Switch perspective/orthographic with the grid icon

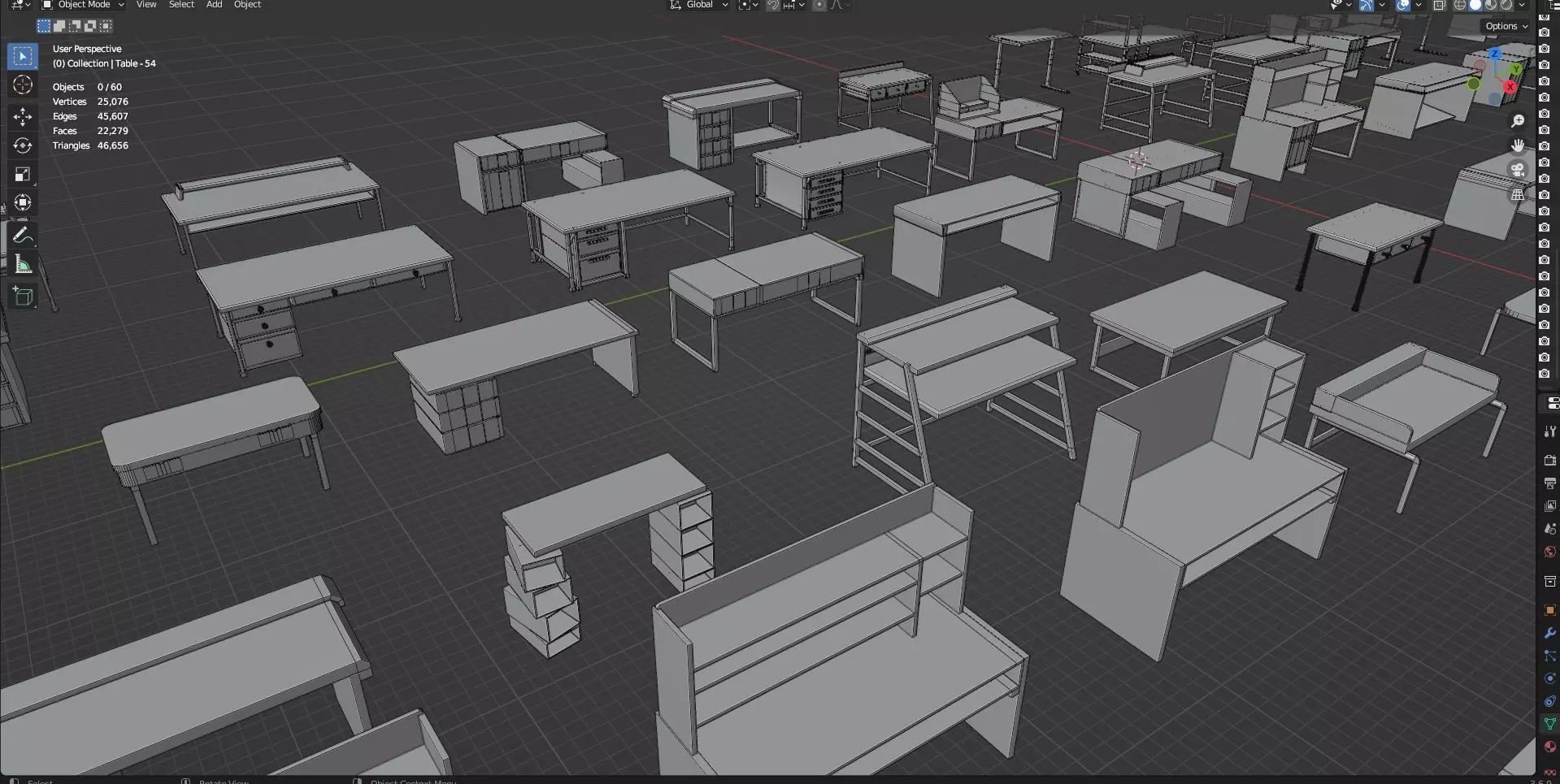1518,194
